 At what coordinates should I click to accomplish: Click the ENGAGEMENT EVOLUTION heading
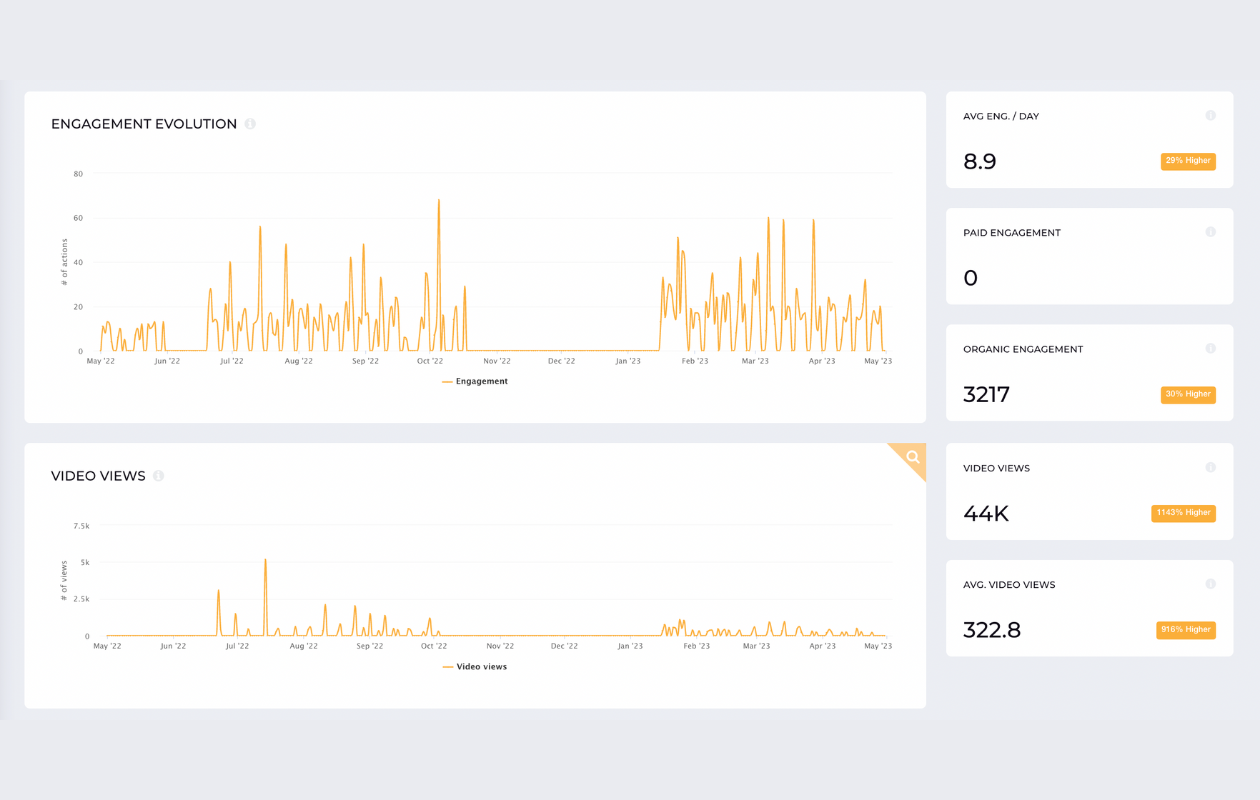click(144, 124)
